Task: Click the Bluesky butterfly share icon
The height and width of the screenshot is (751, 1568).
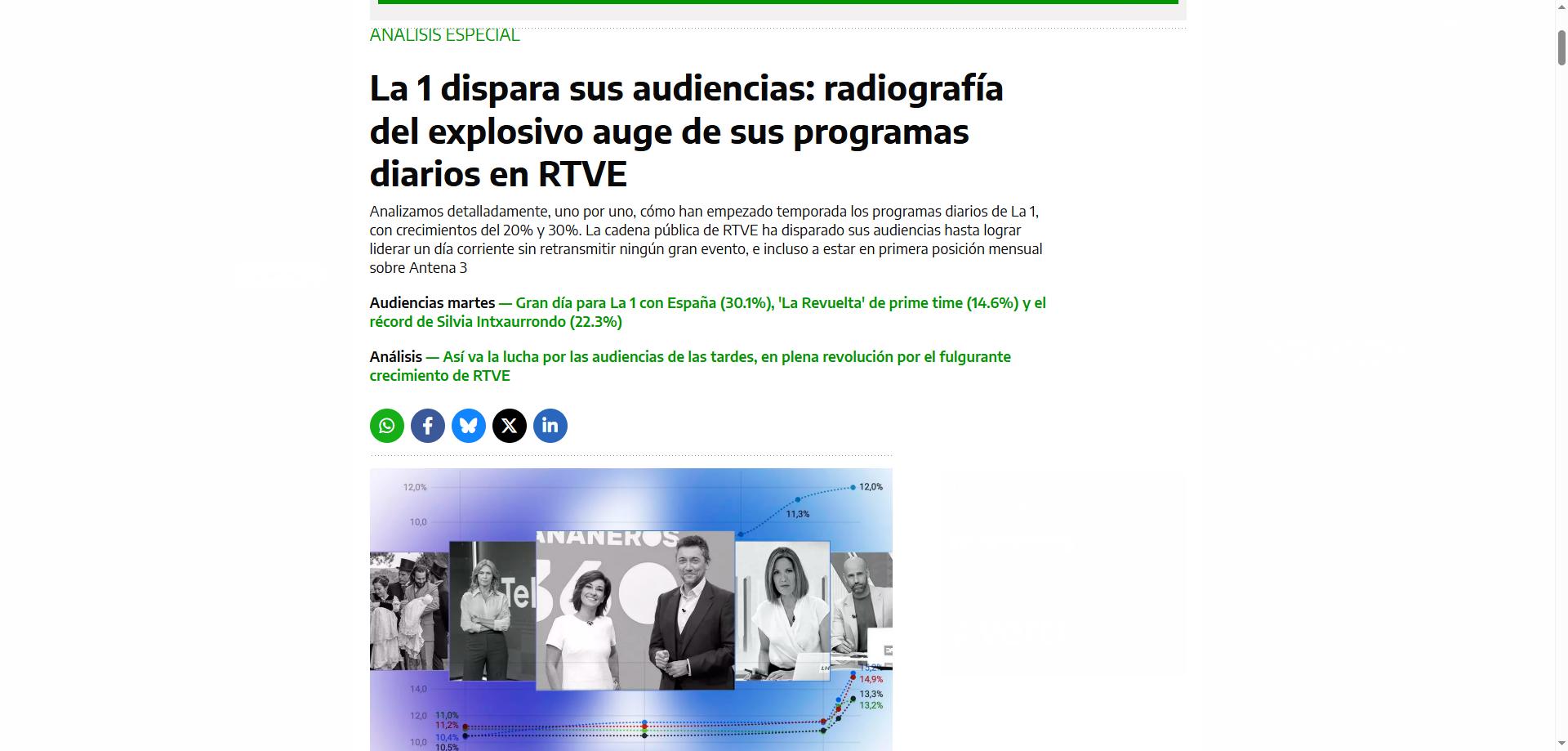Action: coord(468,426)
